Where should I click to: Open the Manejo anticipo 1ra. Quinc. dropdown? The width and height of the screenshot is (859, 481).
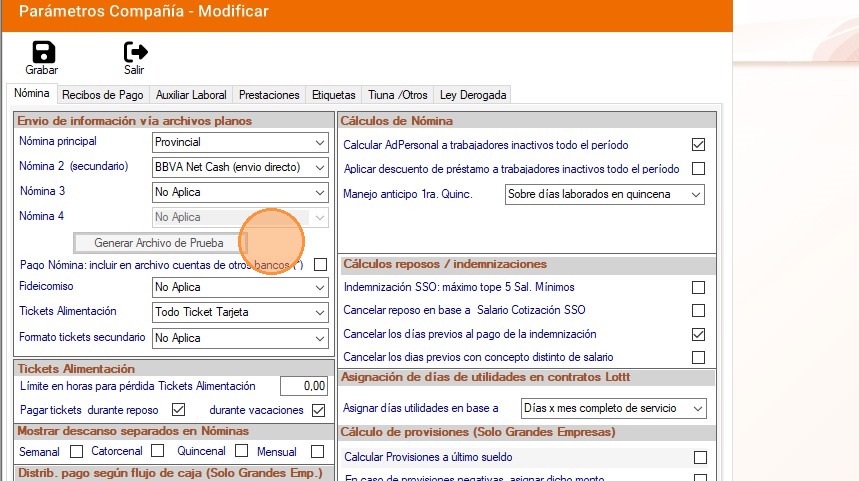pyautogui.click(x=605, y=194)
